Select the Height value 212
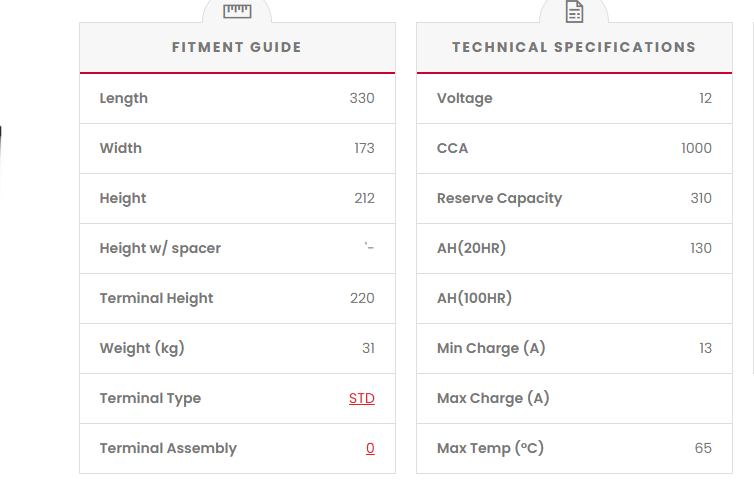 (364, 198)
